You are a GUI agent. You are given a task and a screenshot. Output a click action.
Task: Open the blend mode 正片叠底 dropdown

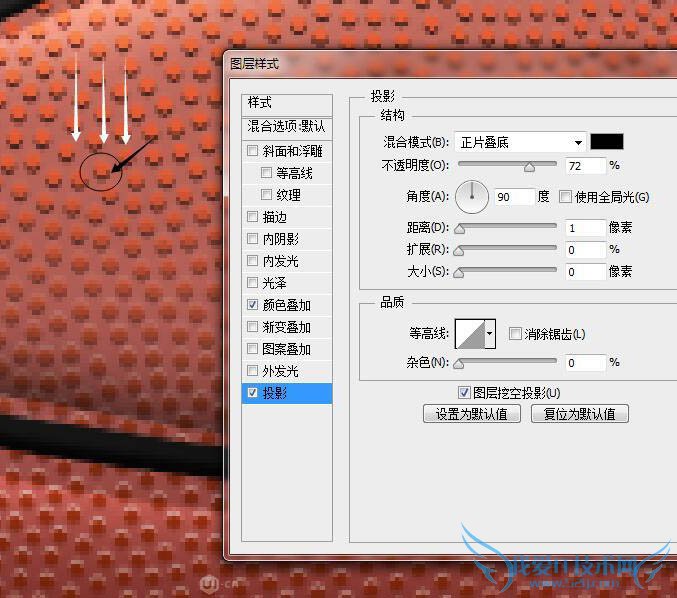click(x=520, y=142)
